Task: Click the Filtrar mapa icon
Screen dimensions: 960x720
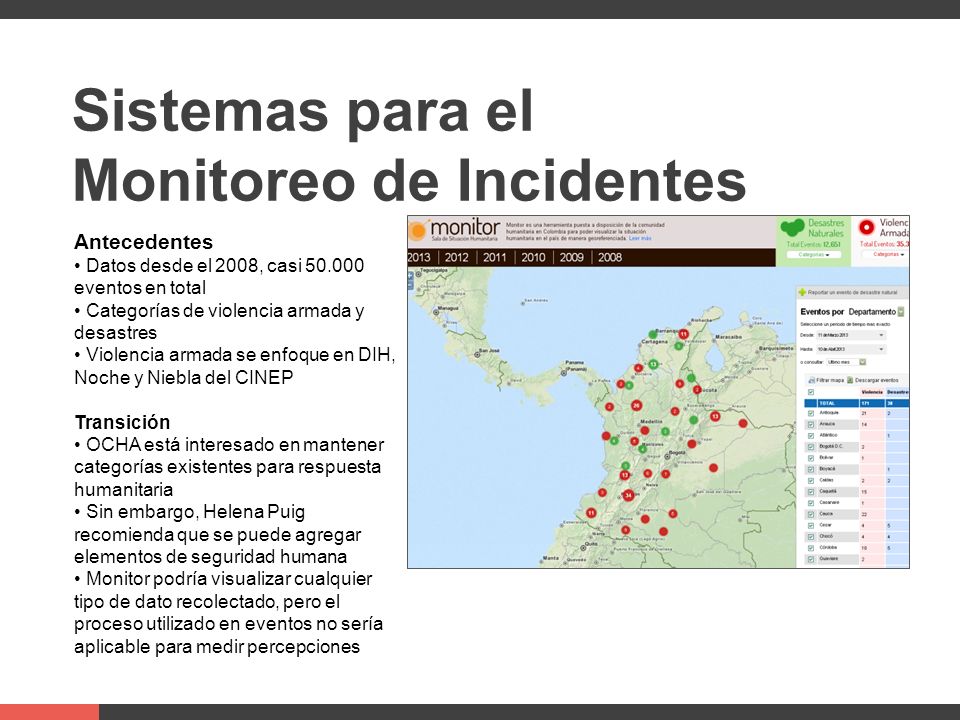Action: (811, 380)
